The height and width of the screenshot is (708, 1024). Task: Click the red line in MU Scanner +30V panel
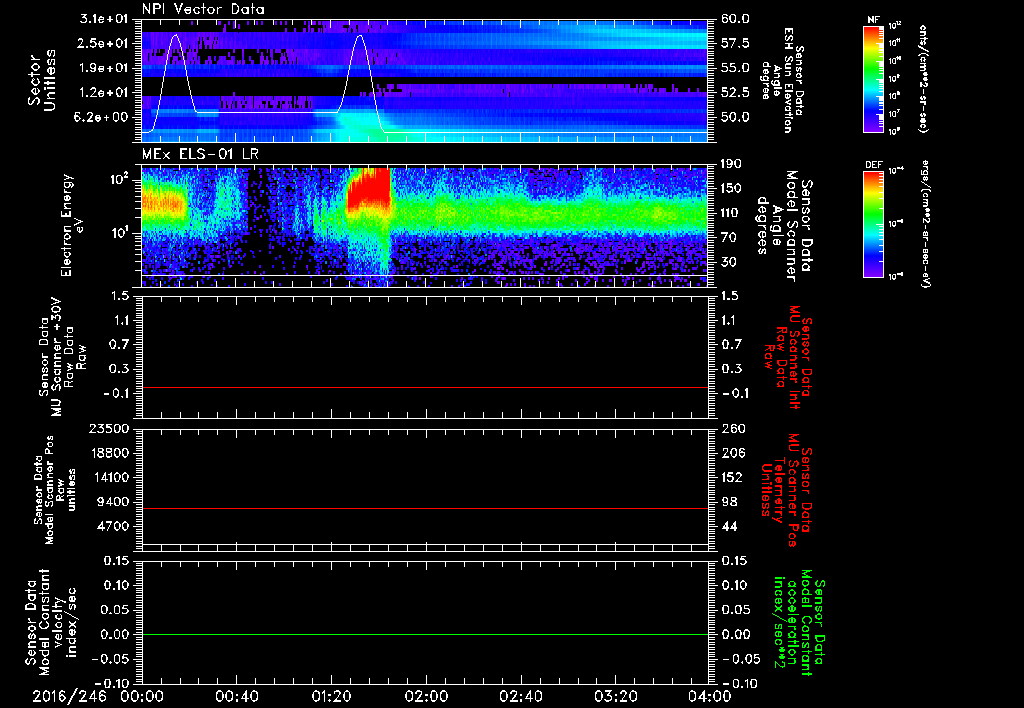pos(424,387)
